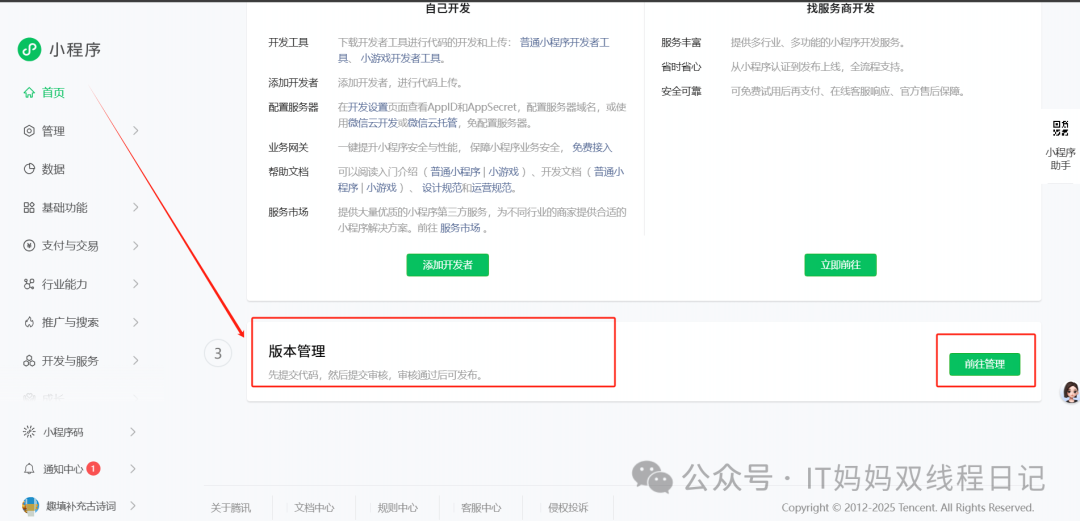Click the 开发与服务 sidebar icon
The height and width of the screenshot is (521, 1080).
click(29, 361)
